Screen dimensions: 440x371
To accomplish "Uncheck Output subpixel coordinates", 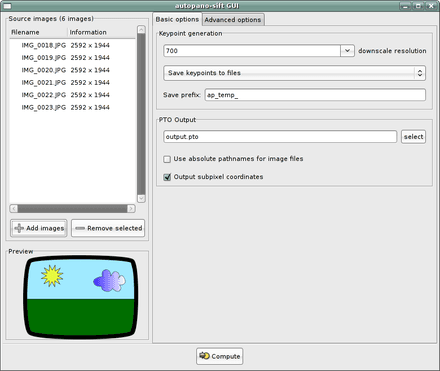I will tap(167, 177).
